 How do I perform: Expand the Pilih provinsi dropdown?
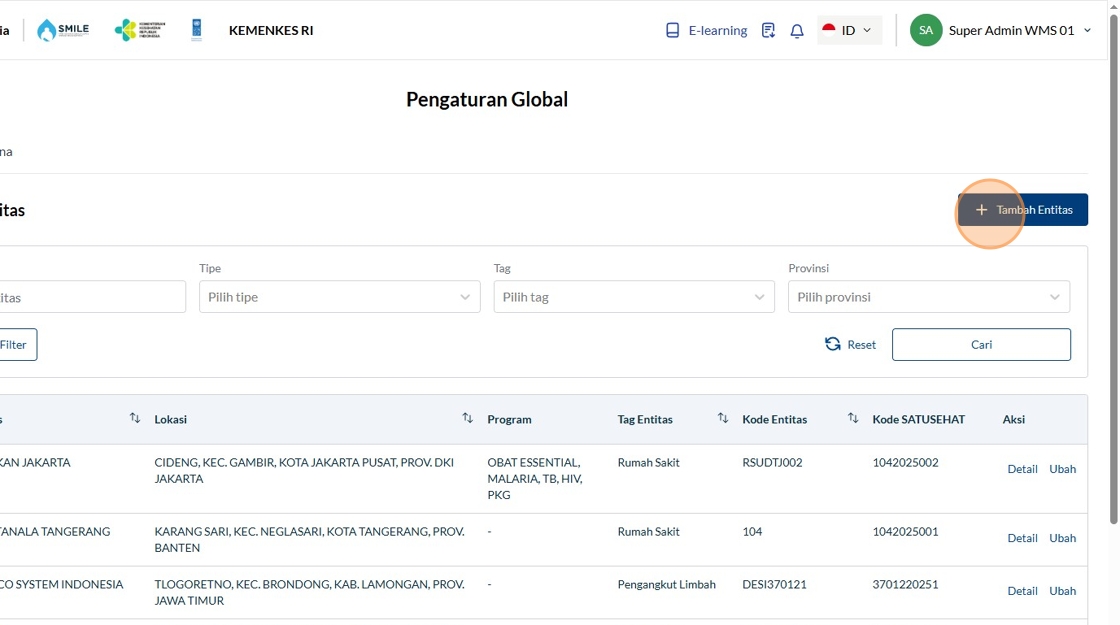pos(928,297)
